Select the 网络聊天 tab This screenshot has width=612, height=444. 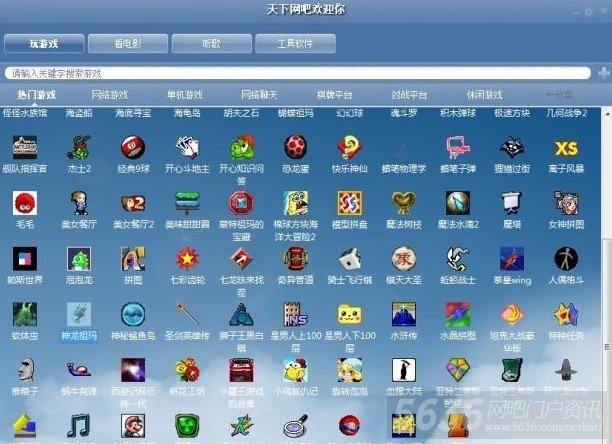[x=259, y=94]
